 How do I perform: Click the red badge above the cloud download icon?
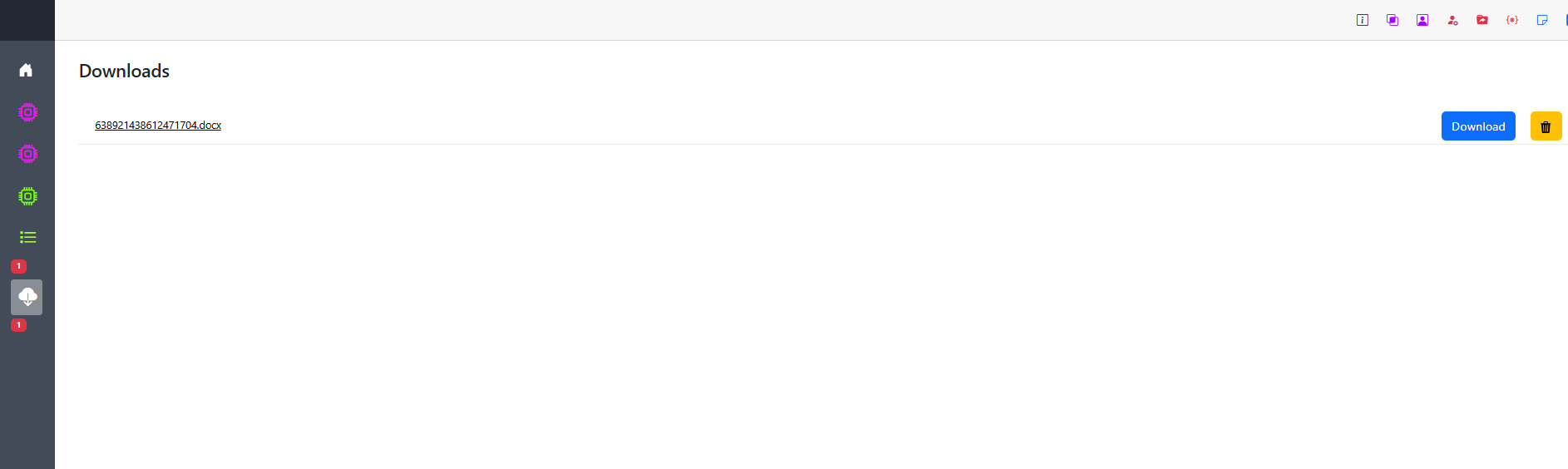point(18,266)
